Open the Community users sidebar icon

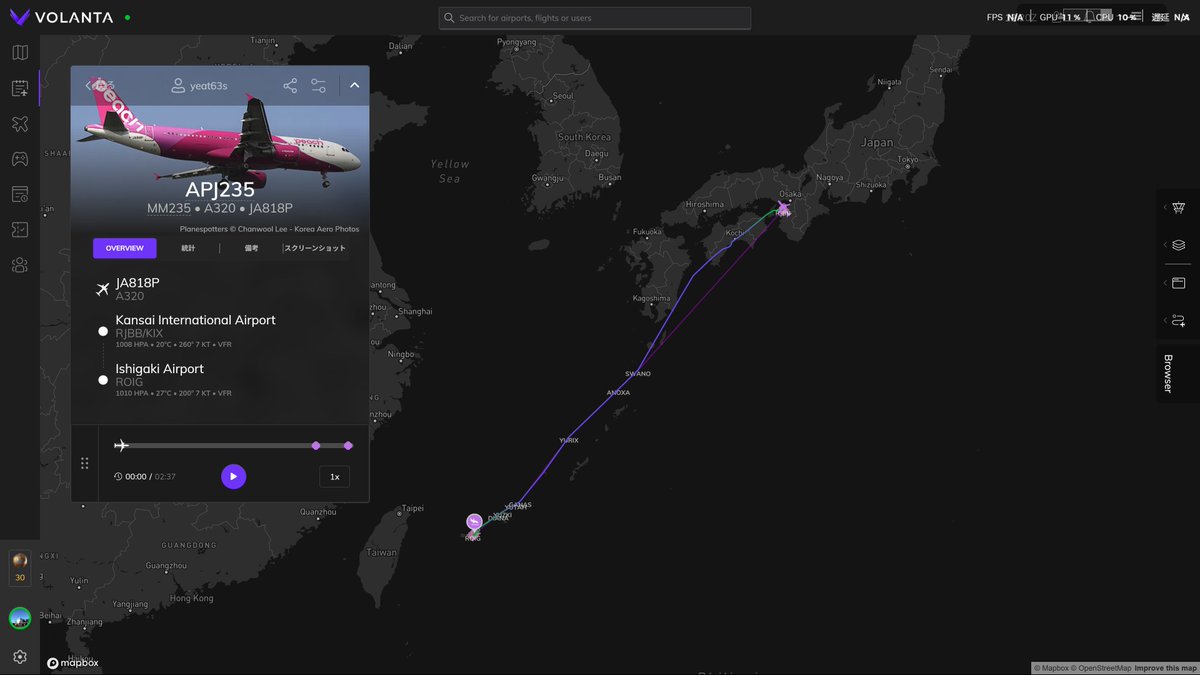tap(20, 265)
